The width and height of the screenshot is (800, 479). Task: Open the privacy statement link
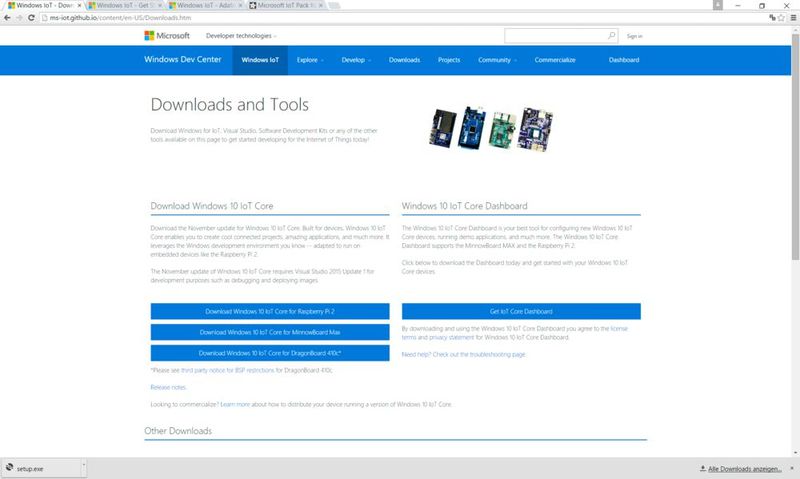tap(452, 337)
